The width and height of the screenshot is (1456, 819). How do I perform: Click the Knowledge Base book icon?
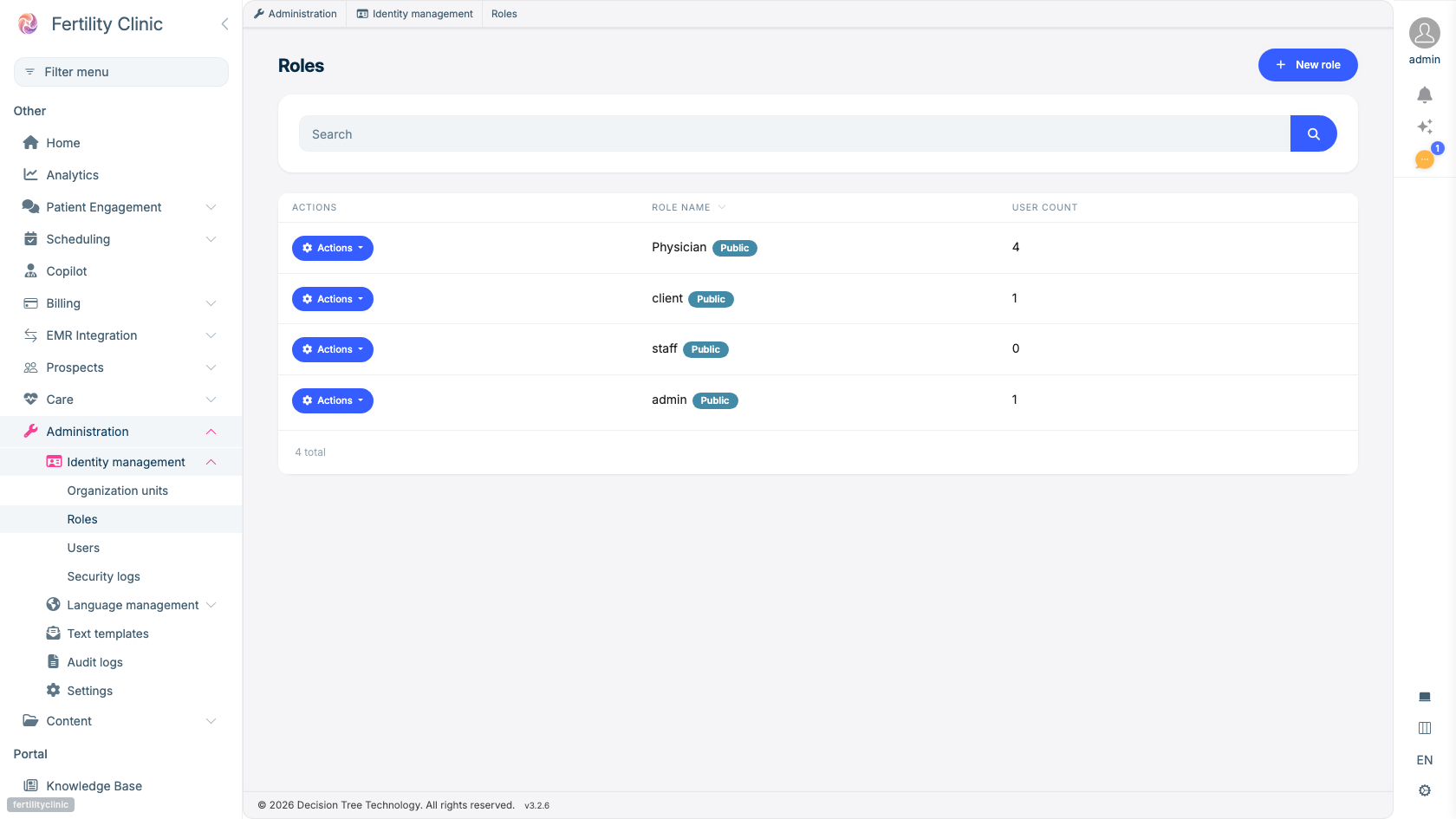[31, 786]
